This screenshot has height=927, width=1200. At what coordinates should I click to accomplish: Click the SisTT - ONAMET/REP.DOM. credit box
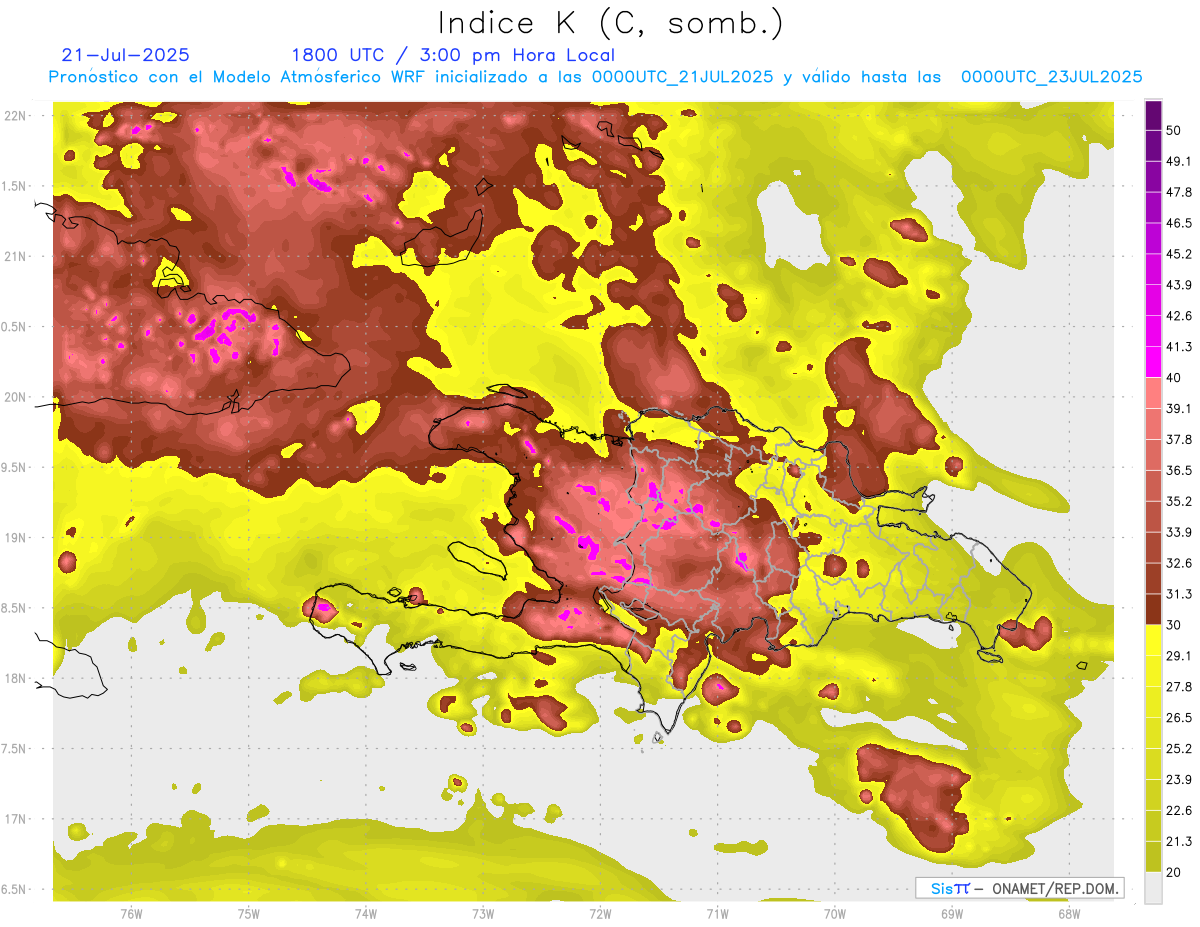click(x=1019, y=888)
